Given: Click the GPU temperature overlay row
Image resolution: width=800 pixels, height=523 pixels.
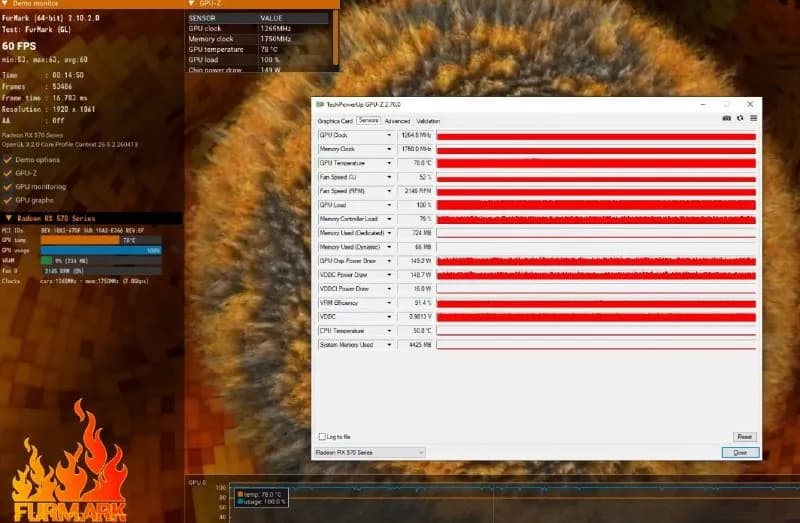Looking at the screenshot, I should (x=258, y=49).
